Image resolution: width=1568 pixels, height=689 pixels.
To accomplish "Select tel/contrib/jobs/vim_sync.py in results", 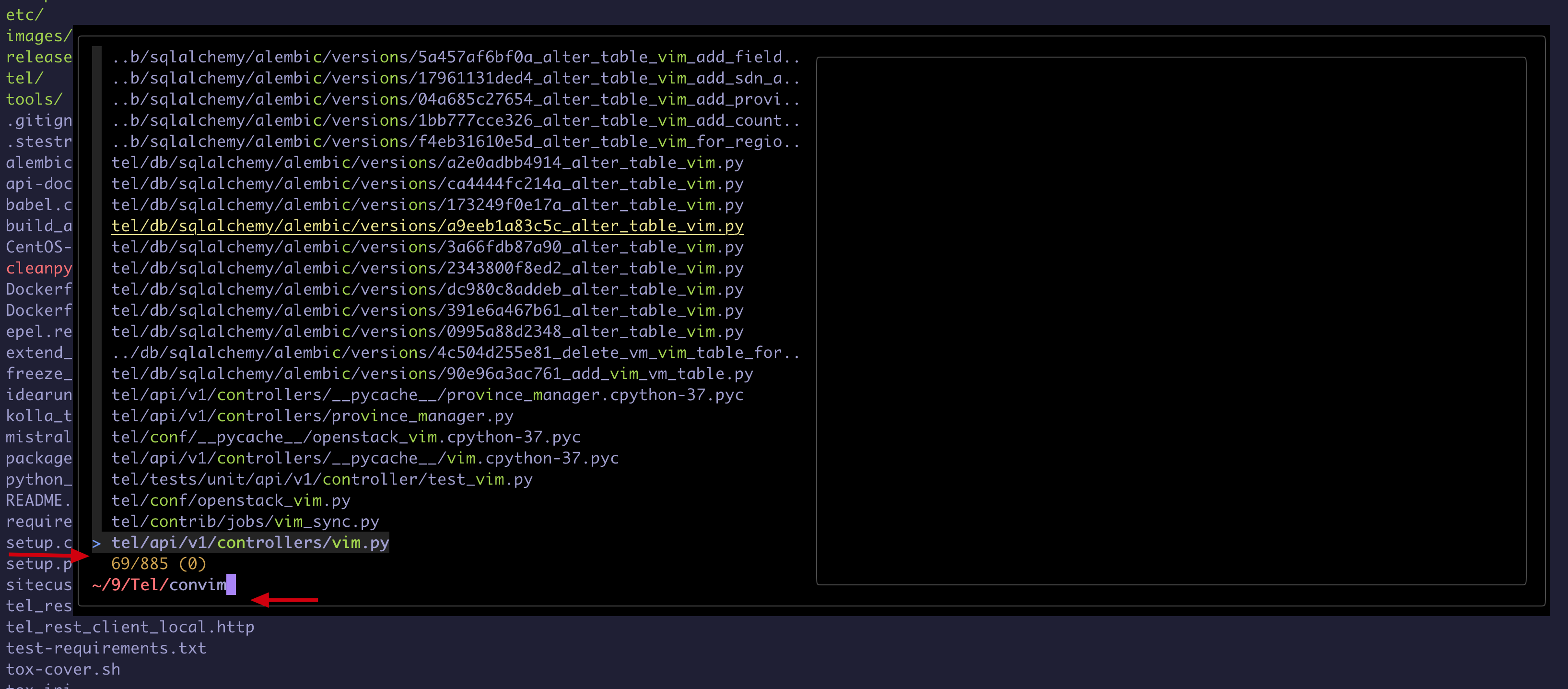I will pos(245,522).
